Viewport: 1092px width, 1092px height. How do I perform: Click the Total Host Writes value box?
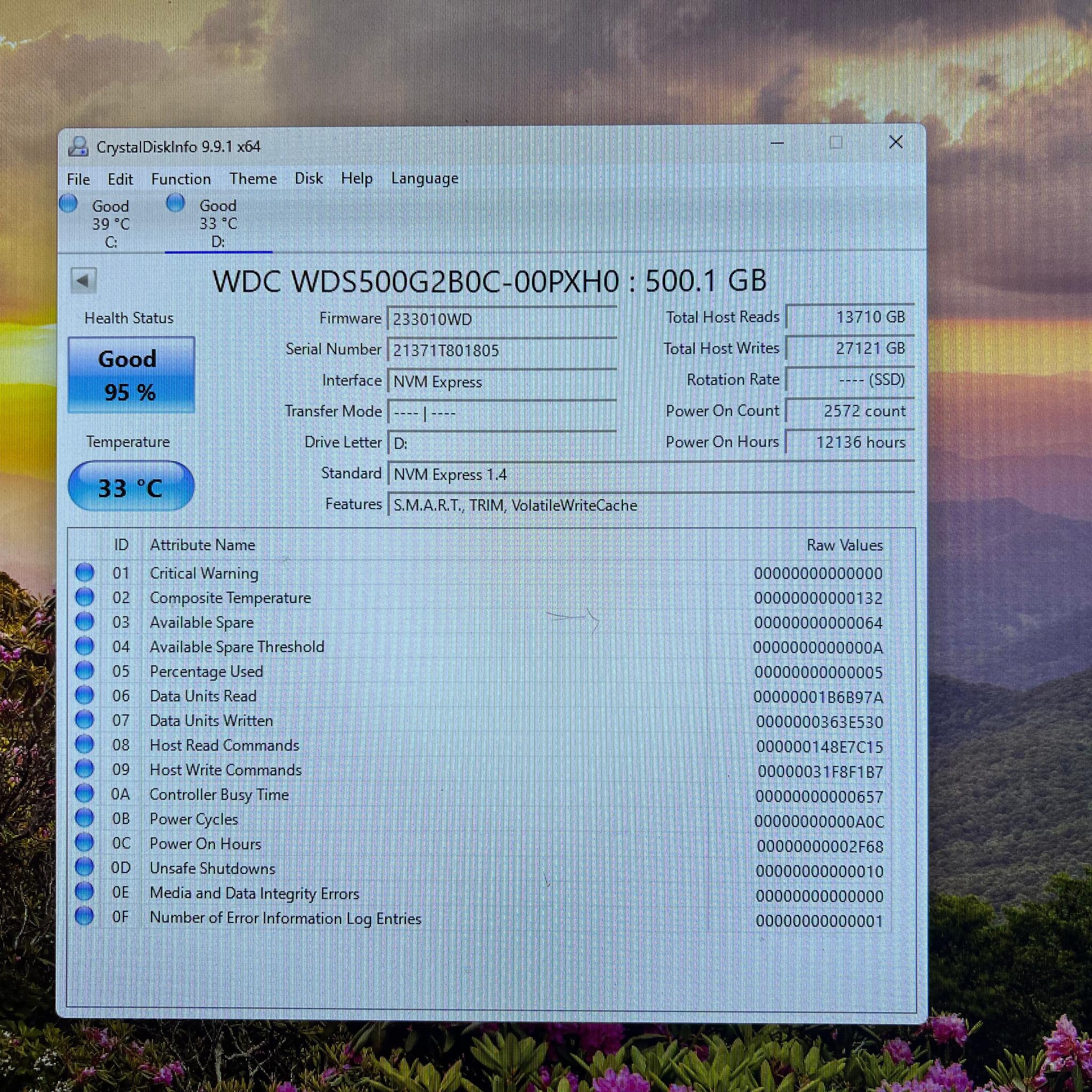pos(850,348)
